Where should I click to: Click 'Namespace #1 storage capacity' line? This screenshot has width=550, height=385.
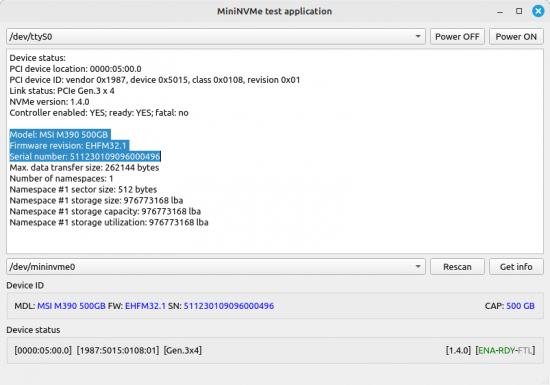coord(105,211)
